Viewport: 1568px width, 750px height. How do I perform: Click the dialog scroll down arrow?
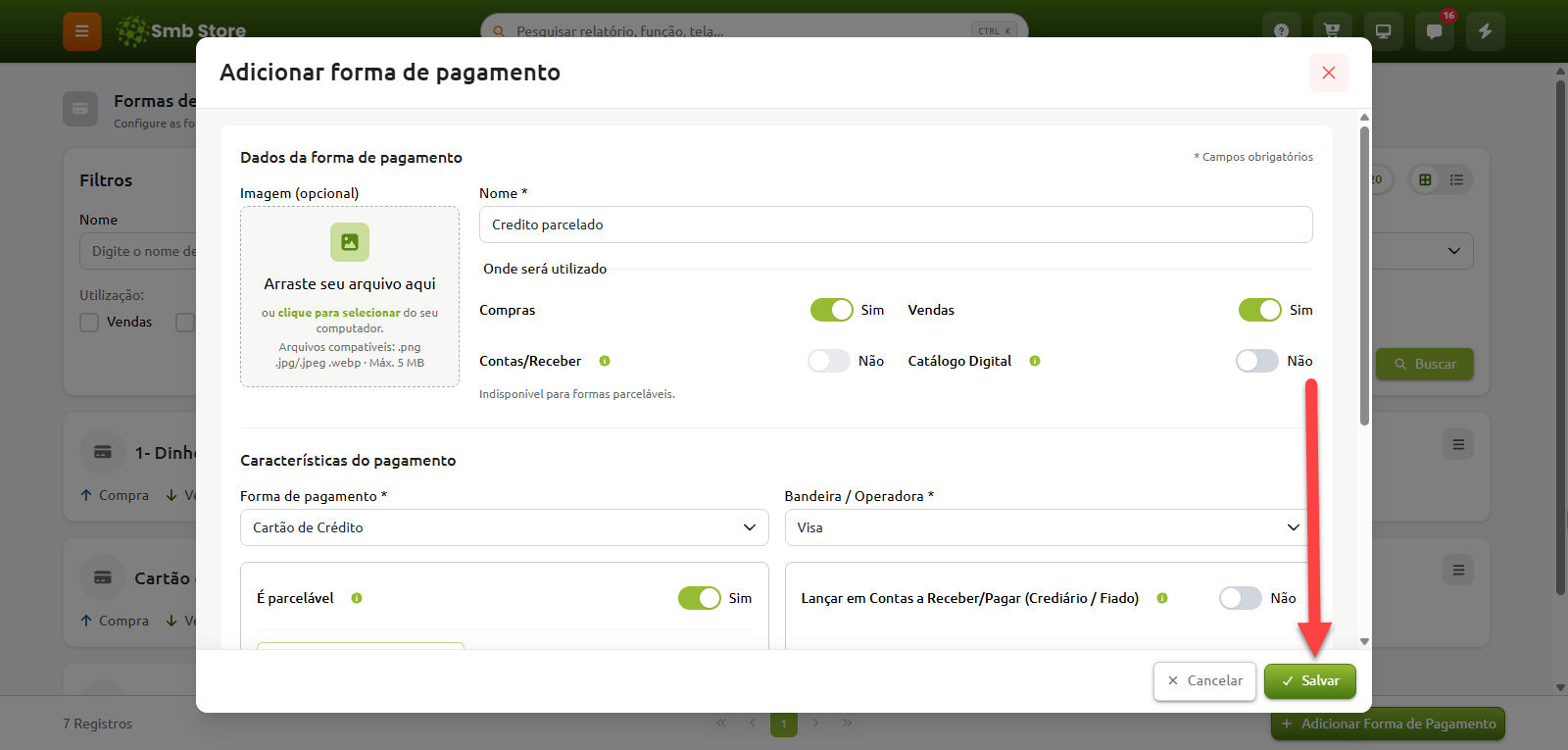coord(1364,641)
